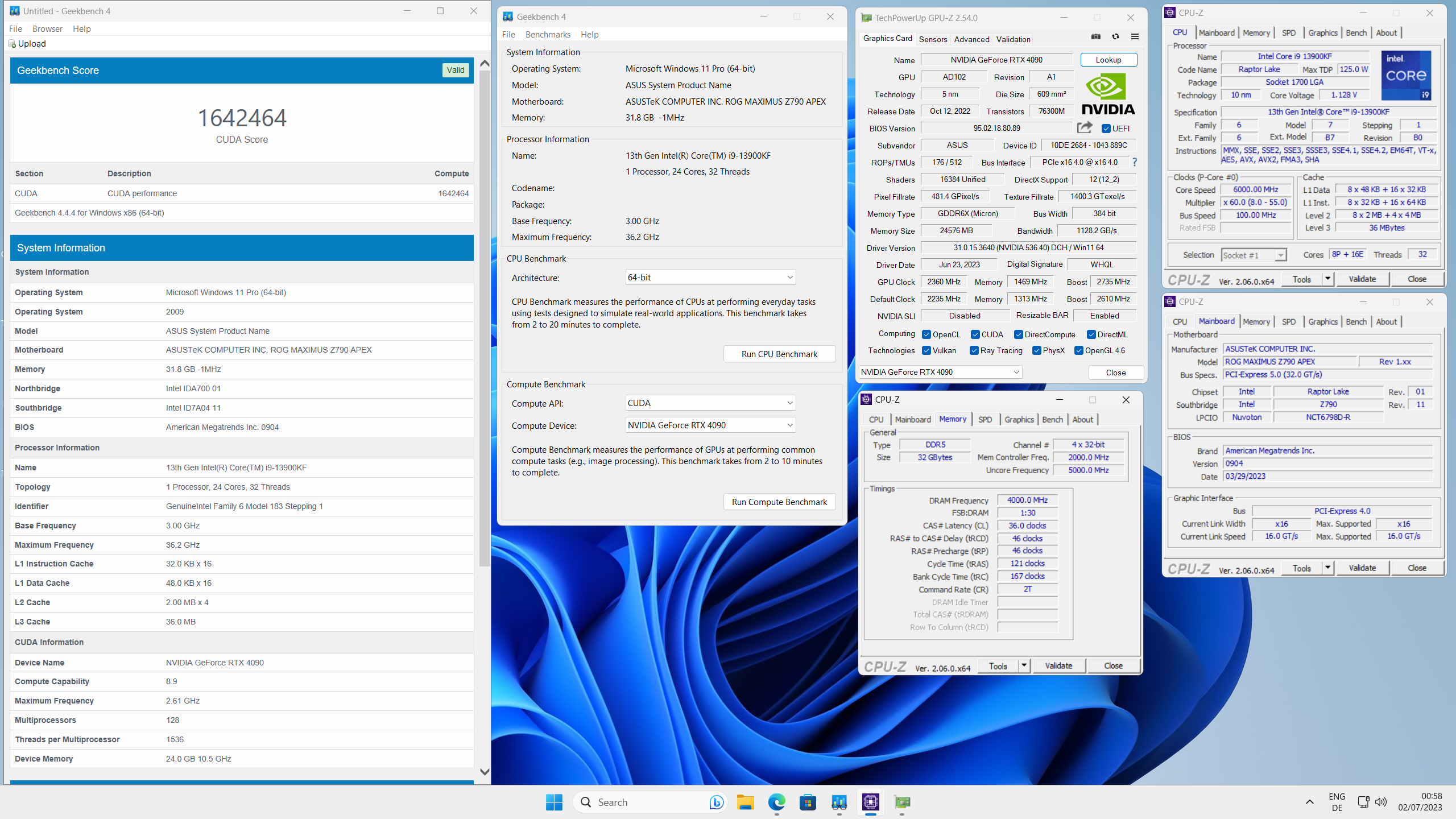Expand the hidden system tray icons chevron
The height and width of the screenshot is (819, 1456).
click(1309, 802)
